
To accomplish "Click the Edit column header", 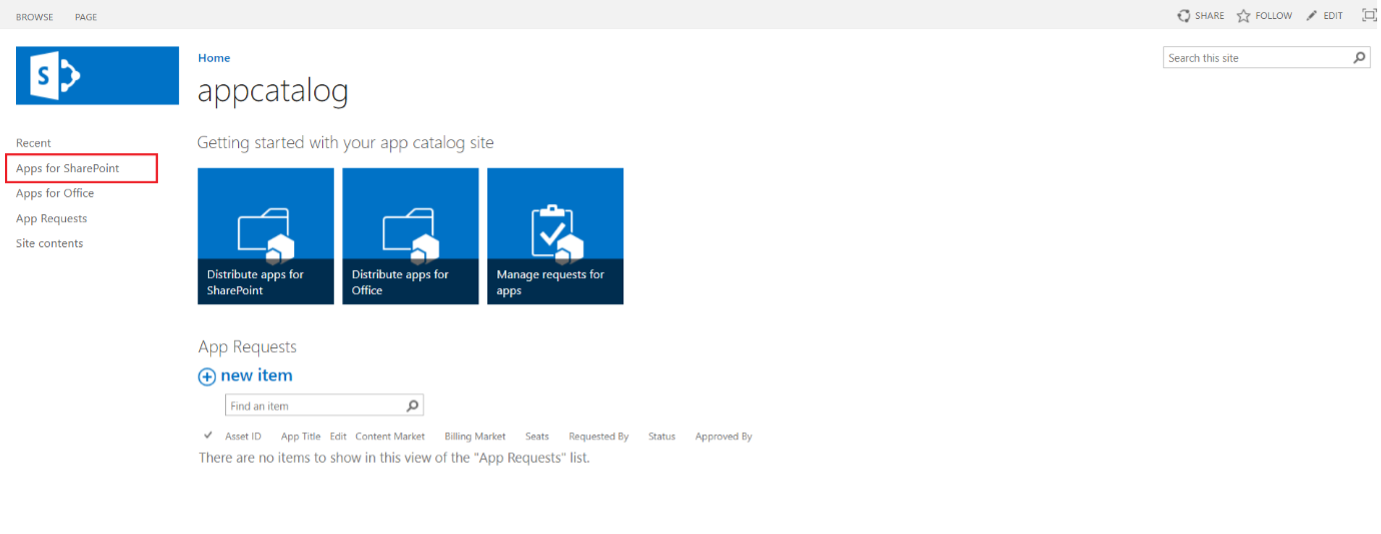I will click(x=338, y=436).
